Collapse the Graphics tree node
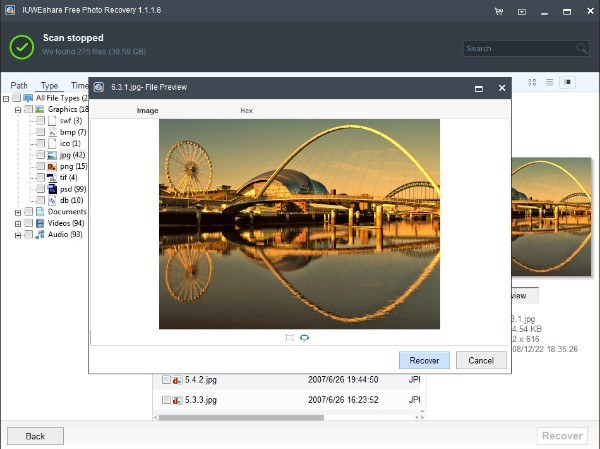600x449 pixels. click(17, 109)
